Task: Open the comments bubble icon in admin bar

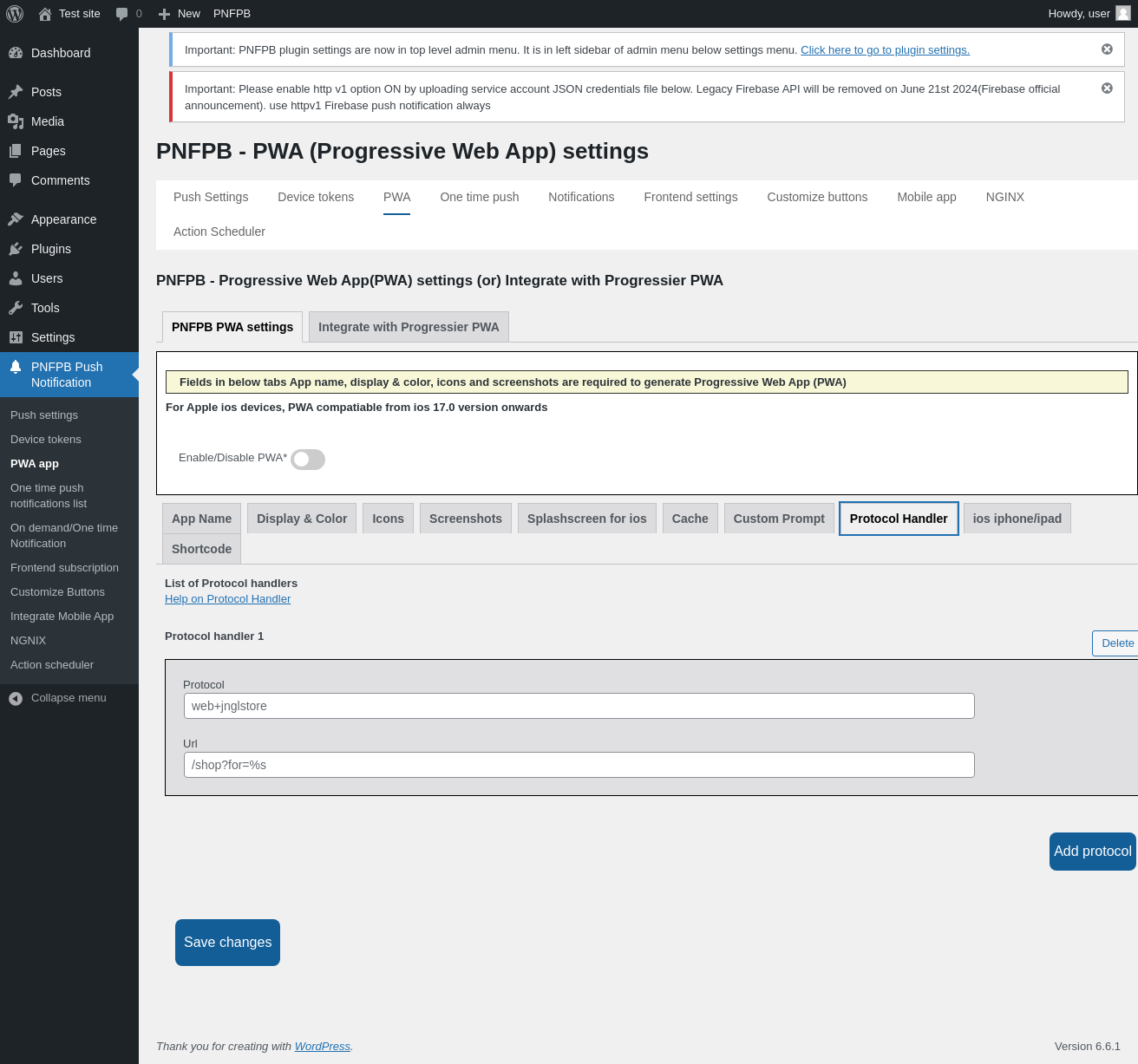Action: (121, 14)
